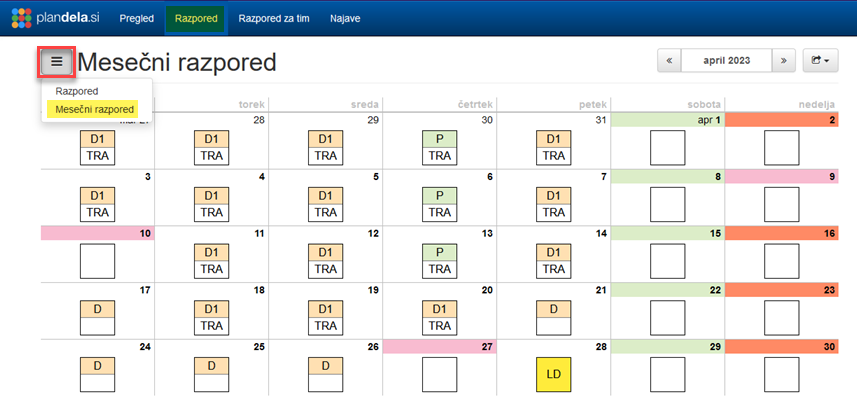This screenshot has height=401, width=857.
Task: Click the empty shift box on April 1
Action: click(x=668, y=147)
